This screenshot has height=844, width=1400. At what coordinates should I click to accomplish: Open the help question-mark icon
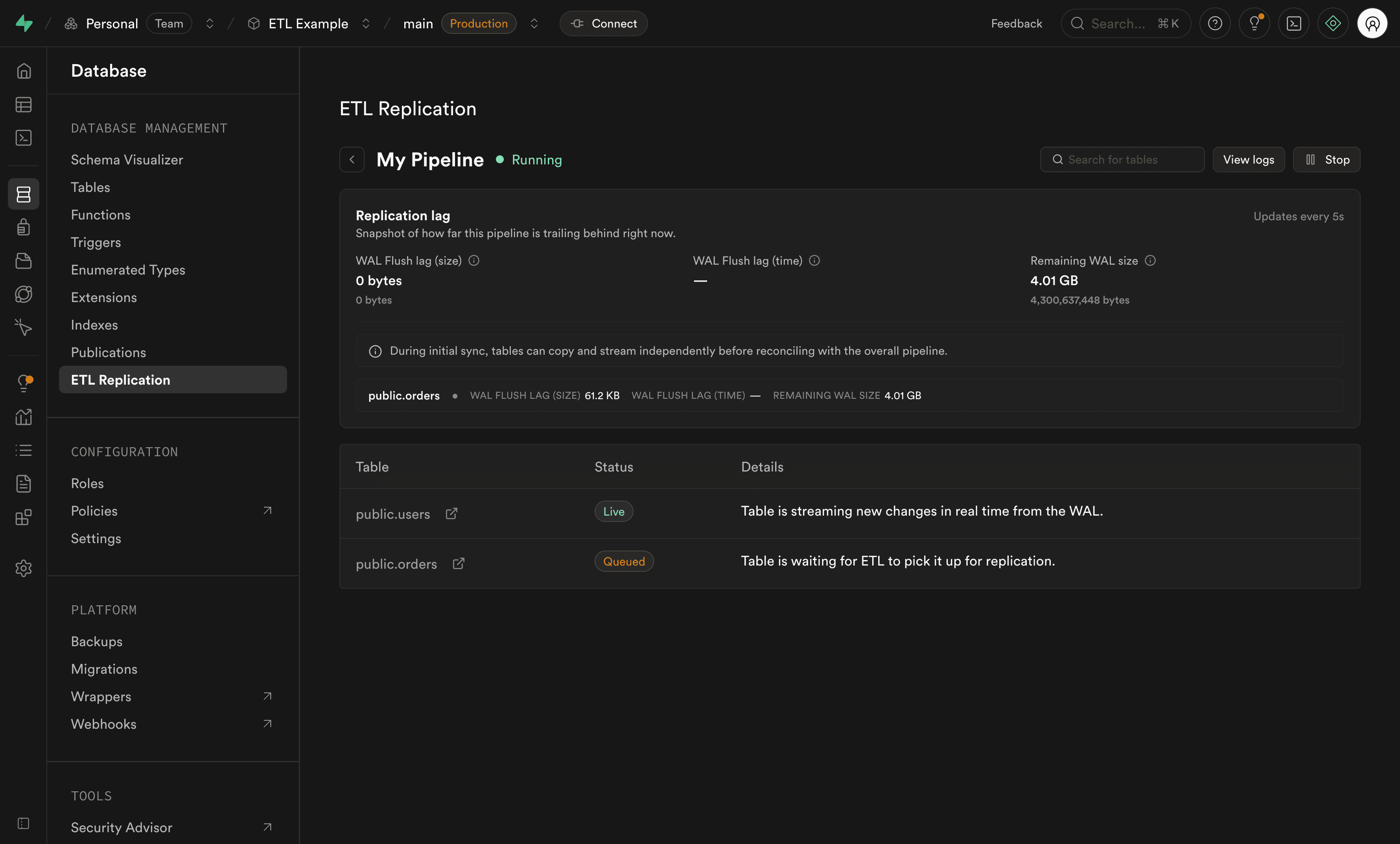click(x=1215, y=23)
